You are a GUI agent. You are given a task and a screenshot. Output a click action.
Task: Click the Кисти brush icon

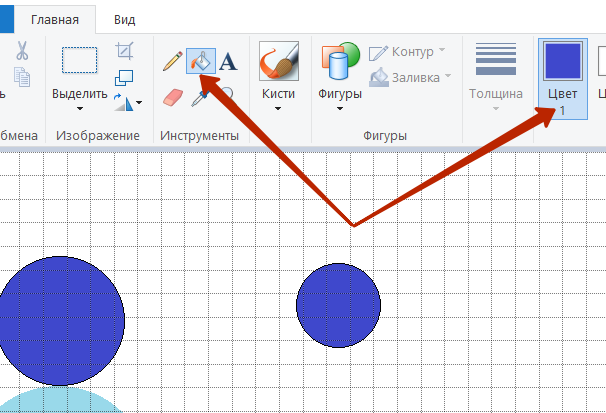tap(279, 61)
